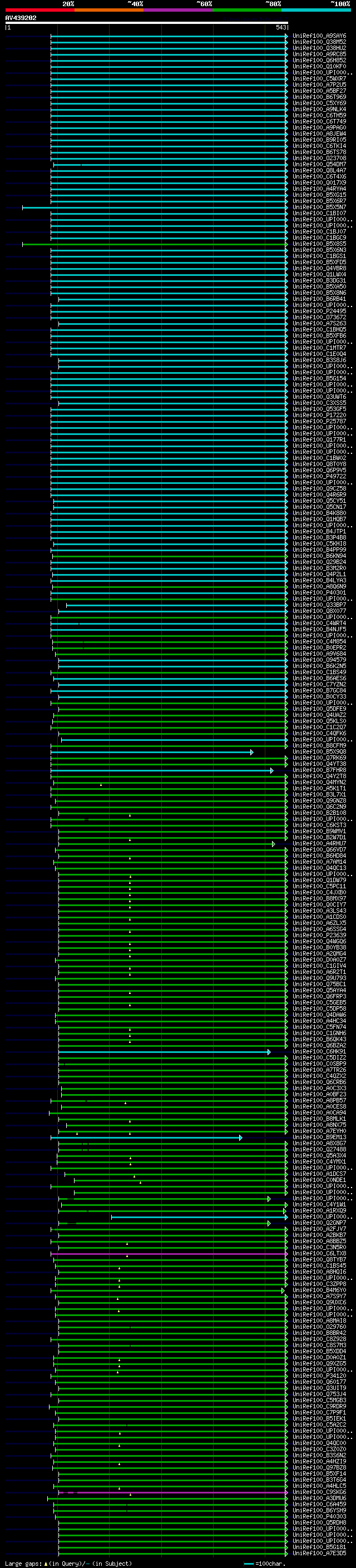Viewport: 356px width, 1568px height.
Task: Open the UniRef100_B6RB41 hit
Action: point(319,299)
